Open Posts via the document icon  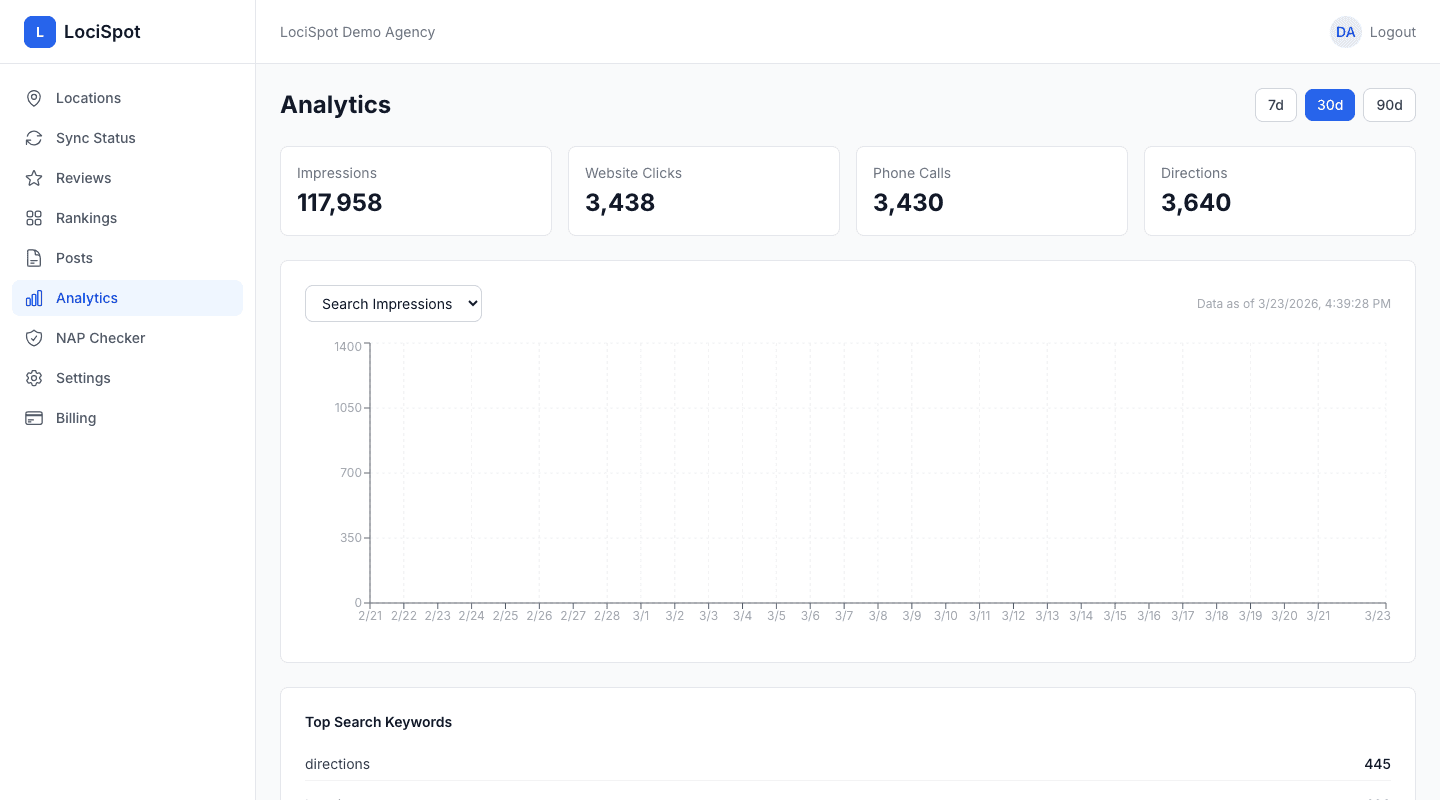click(33, 258)
